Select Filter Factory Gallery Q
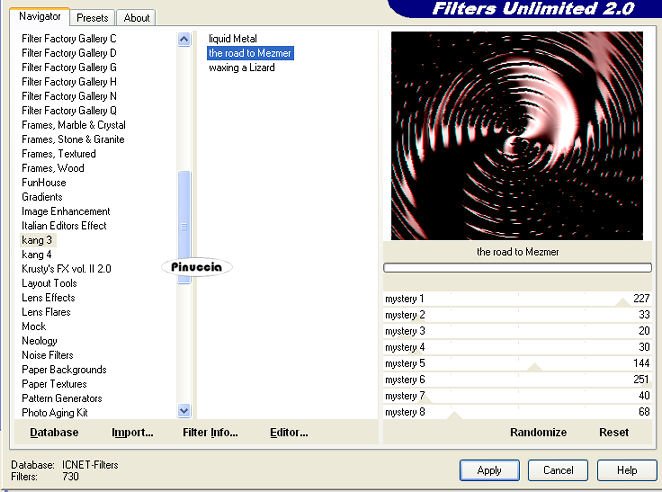This screenshot has height=492, width=662. pyautogui.click(x=69, y=110)
